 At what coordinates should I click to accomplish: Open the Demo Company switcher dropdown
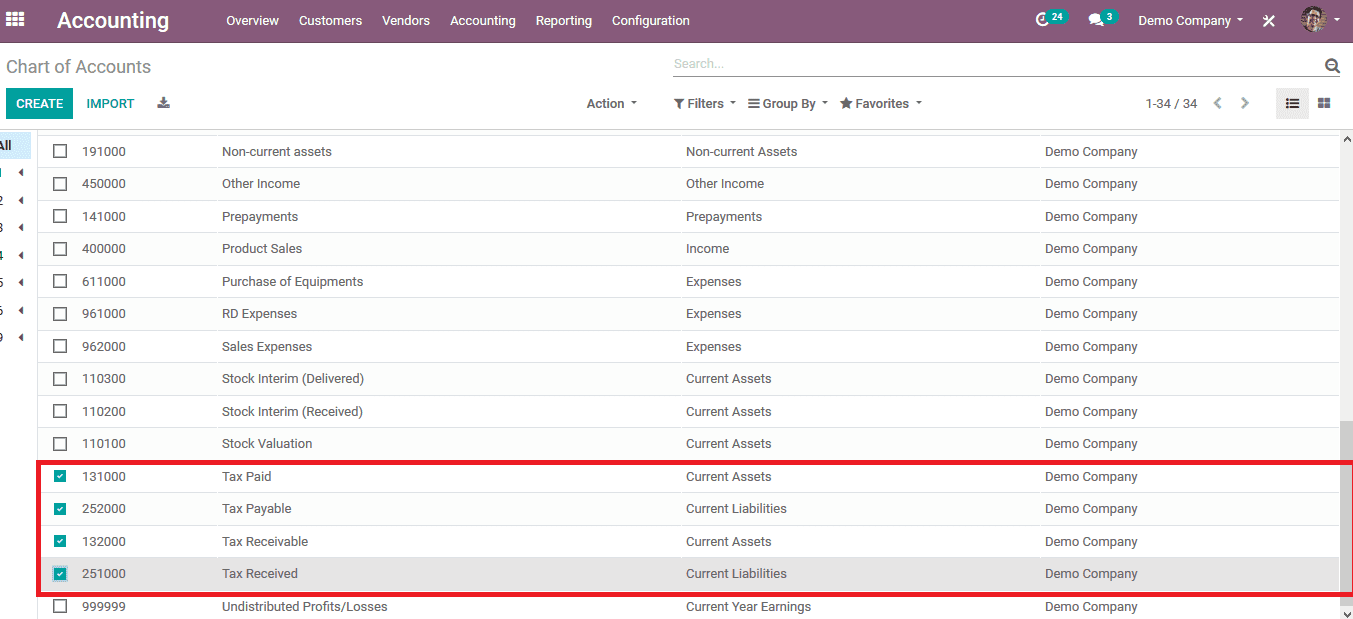(x=1191, y=20)
